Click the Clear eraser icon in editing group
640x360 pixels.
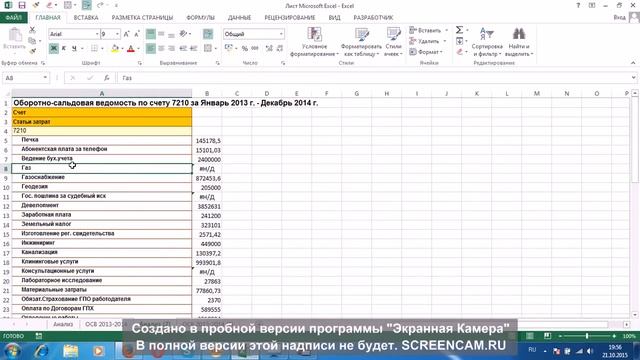pyautogui.click(x=460, y=51)
